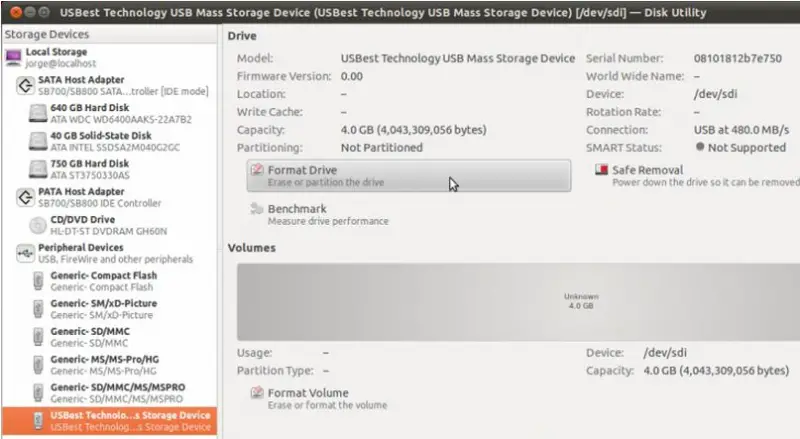Click the Safe Removal text
800x439 pixels.
tap(647, 170)
